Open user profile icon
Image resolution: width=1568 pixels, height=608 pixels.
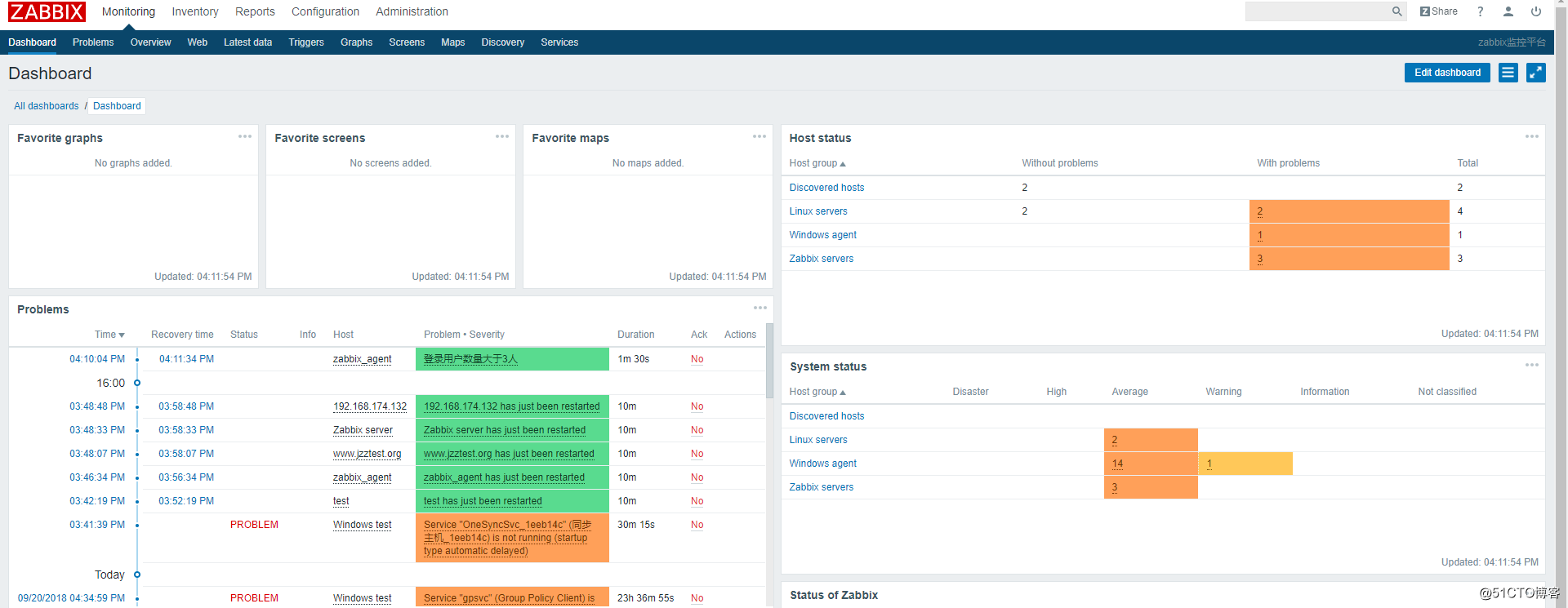pos(1508,11)
